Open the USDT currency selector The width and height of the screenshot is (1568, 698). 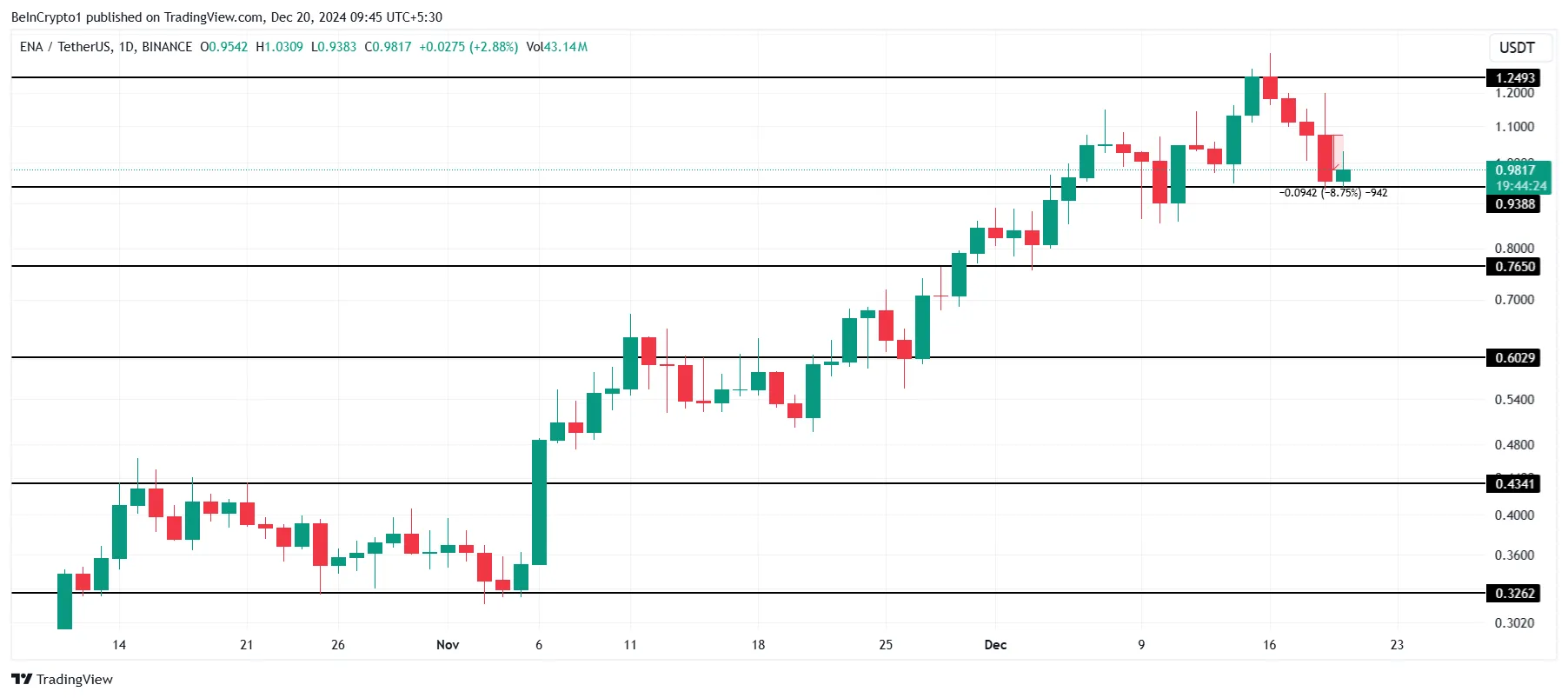coord(1517,48)
